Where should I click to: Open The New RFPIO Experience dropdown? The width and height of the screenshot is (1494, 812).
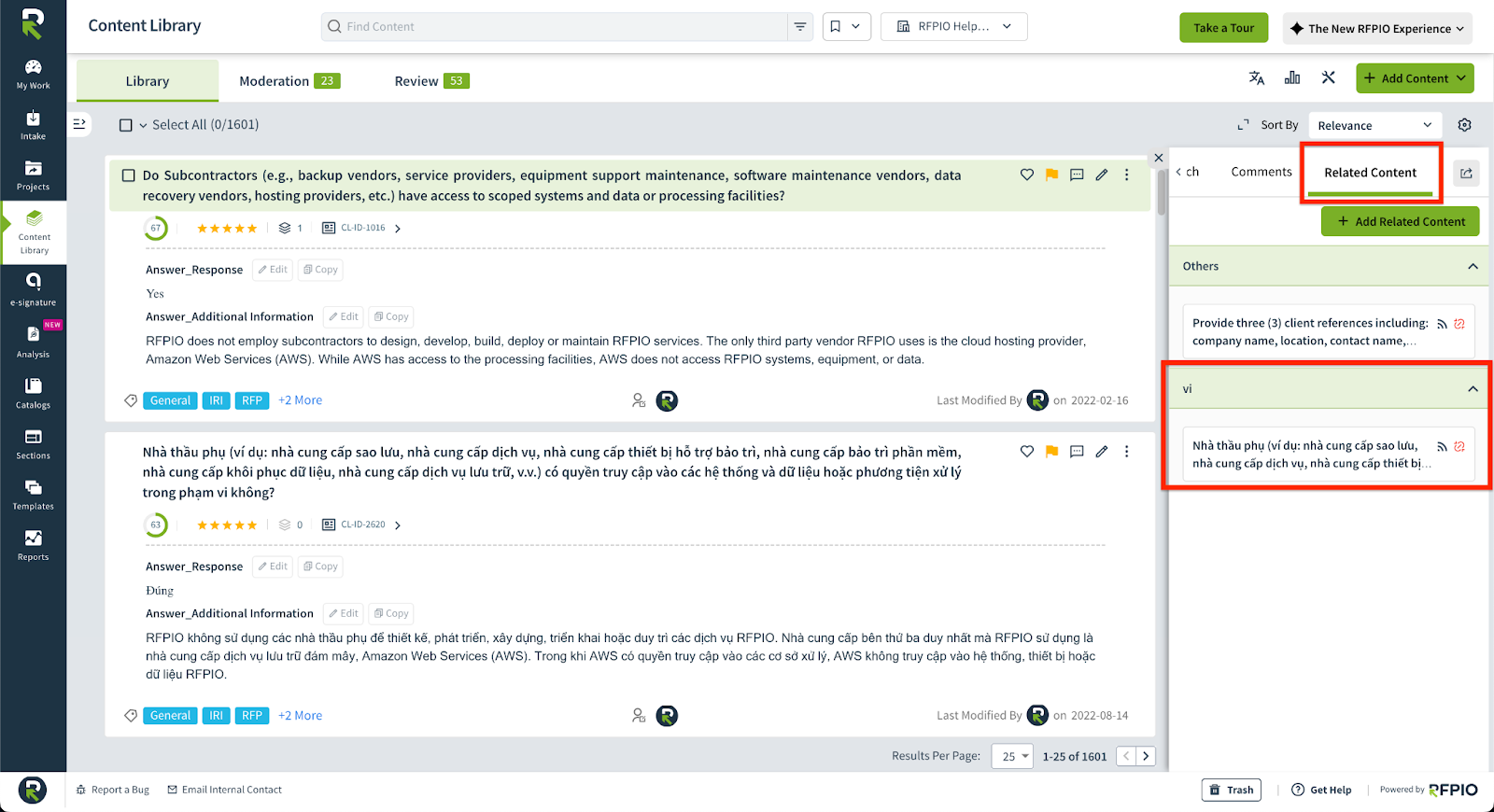(x=1376, y=28)
